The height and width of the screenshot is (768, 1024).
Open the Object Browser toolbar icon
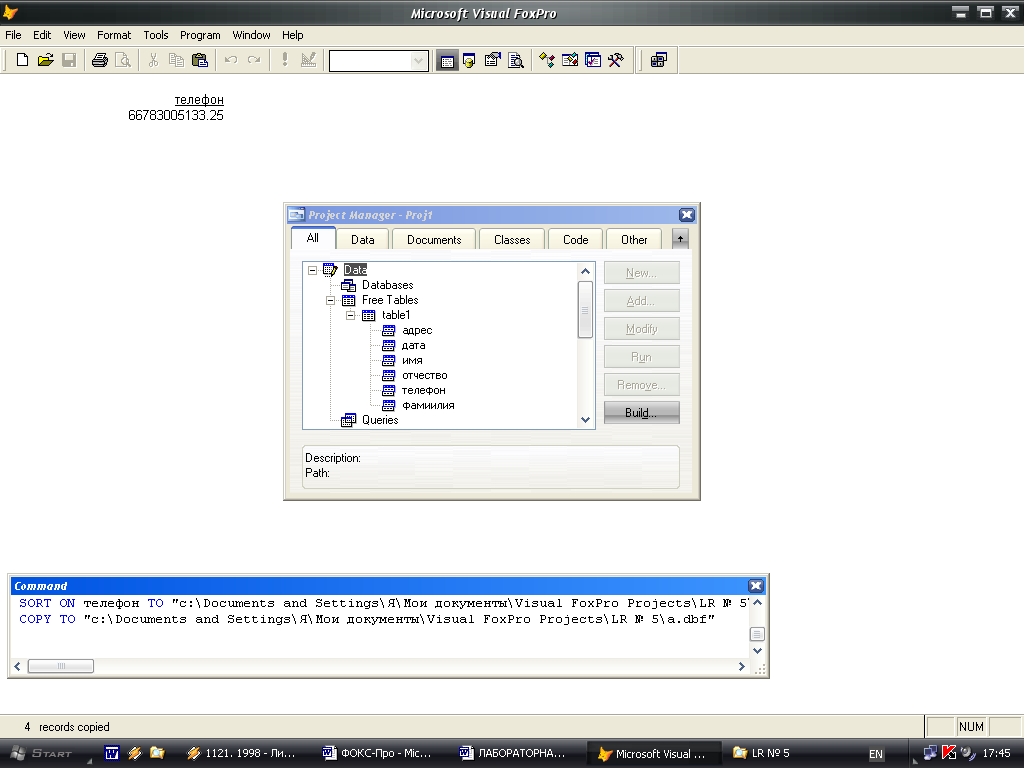[569, 61]
